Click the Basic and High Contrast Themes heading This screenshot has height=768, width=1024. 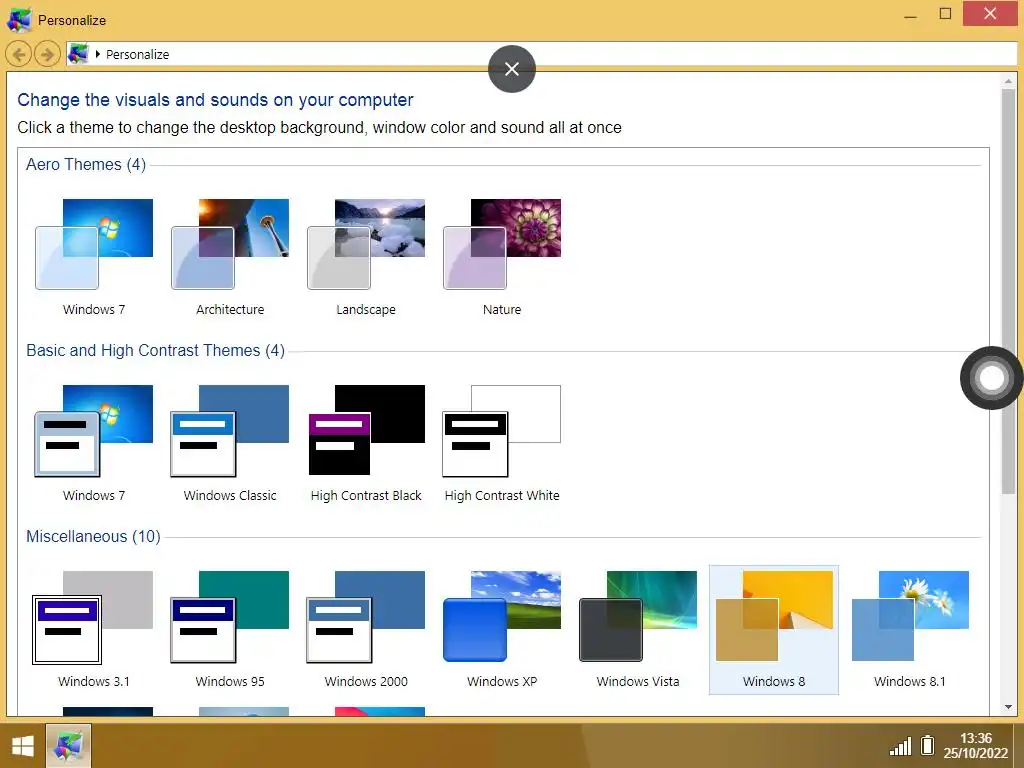coord(155,351)
